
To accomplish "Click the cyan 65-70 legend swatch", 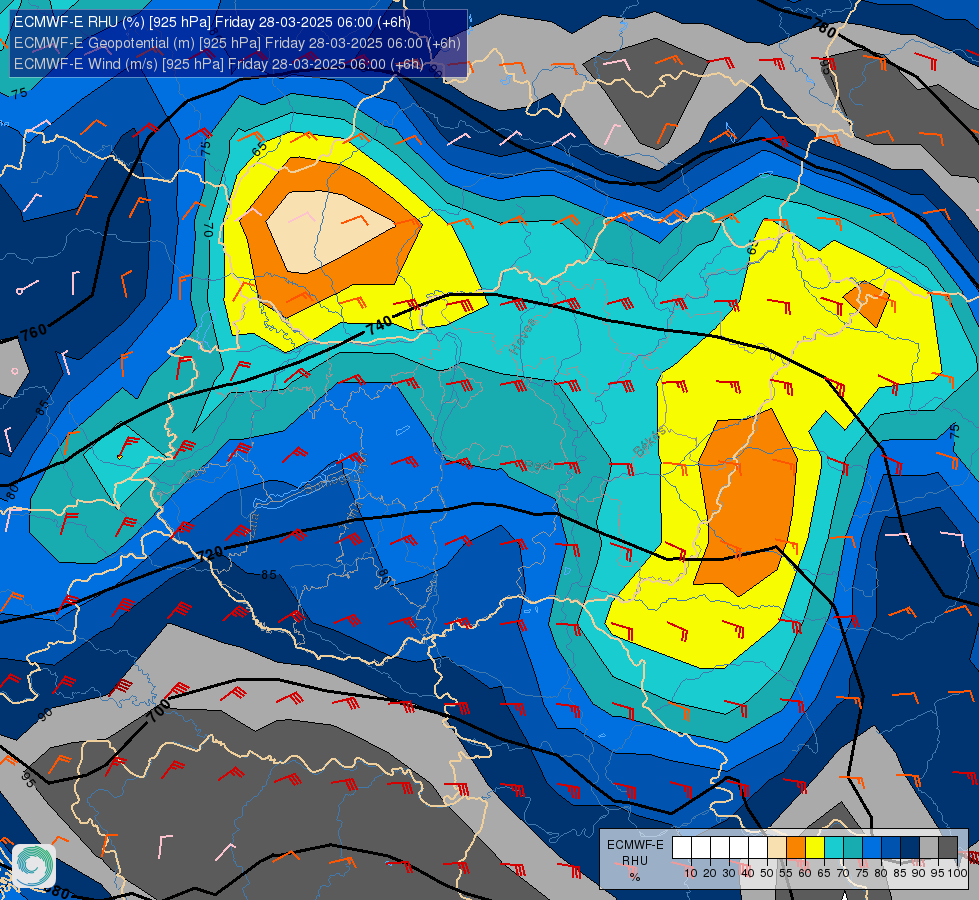I will tap(834, 848).
